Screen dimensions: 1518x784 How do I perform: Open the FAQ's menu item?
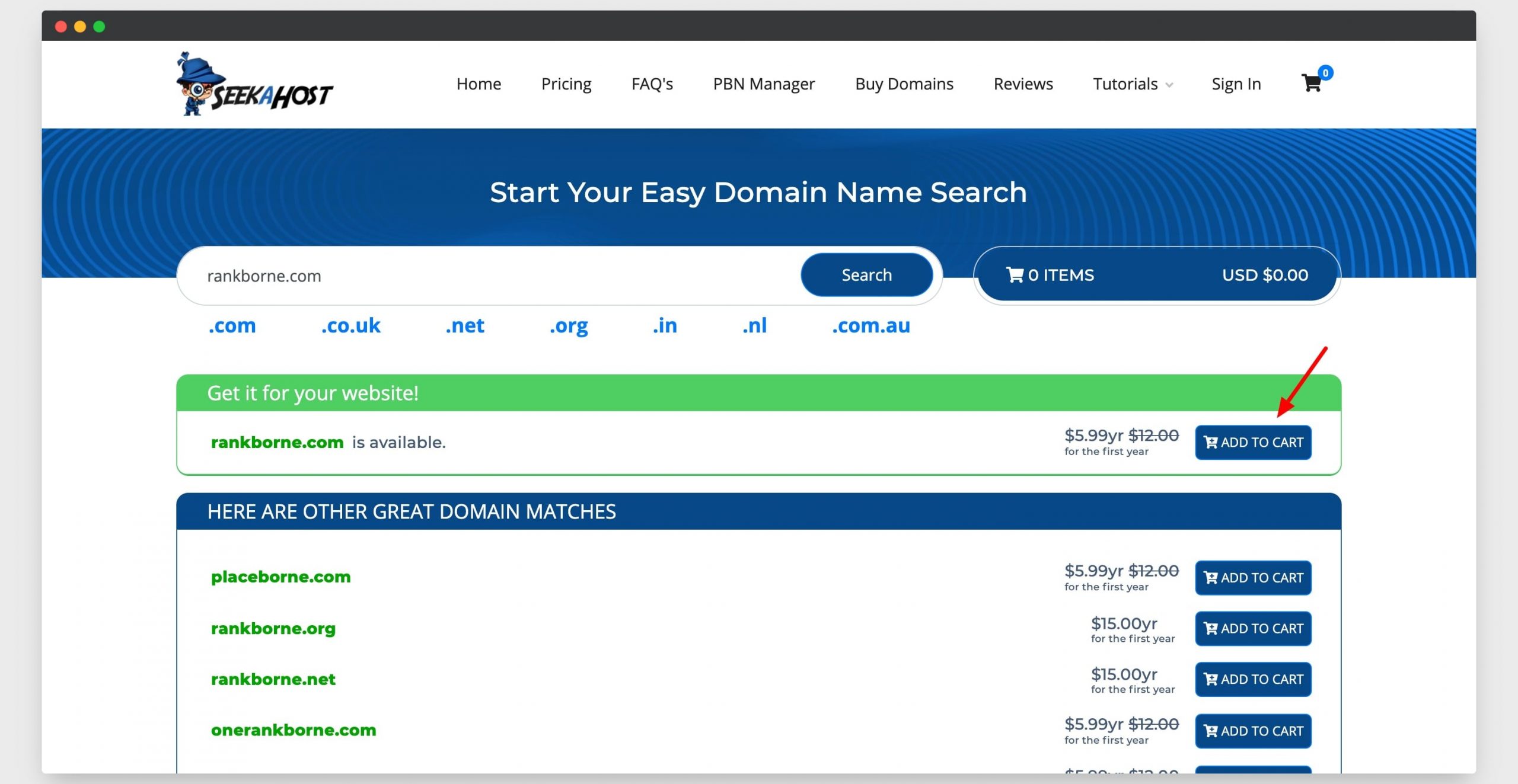(651, 84)
